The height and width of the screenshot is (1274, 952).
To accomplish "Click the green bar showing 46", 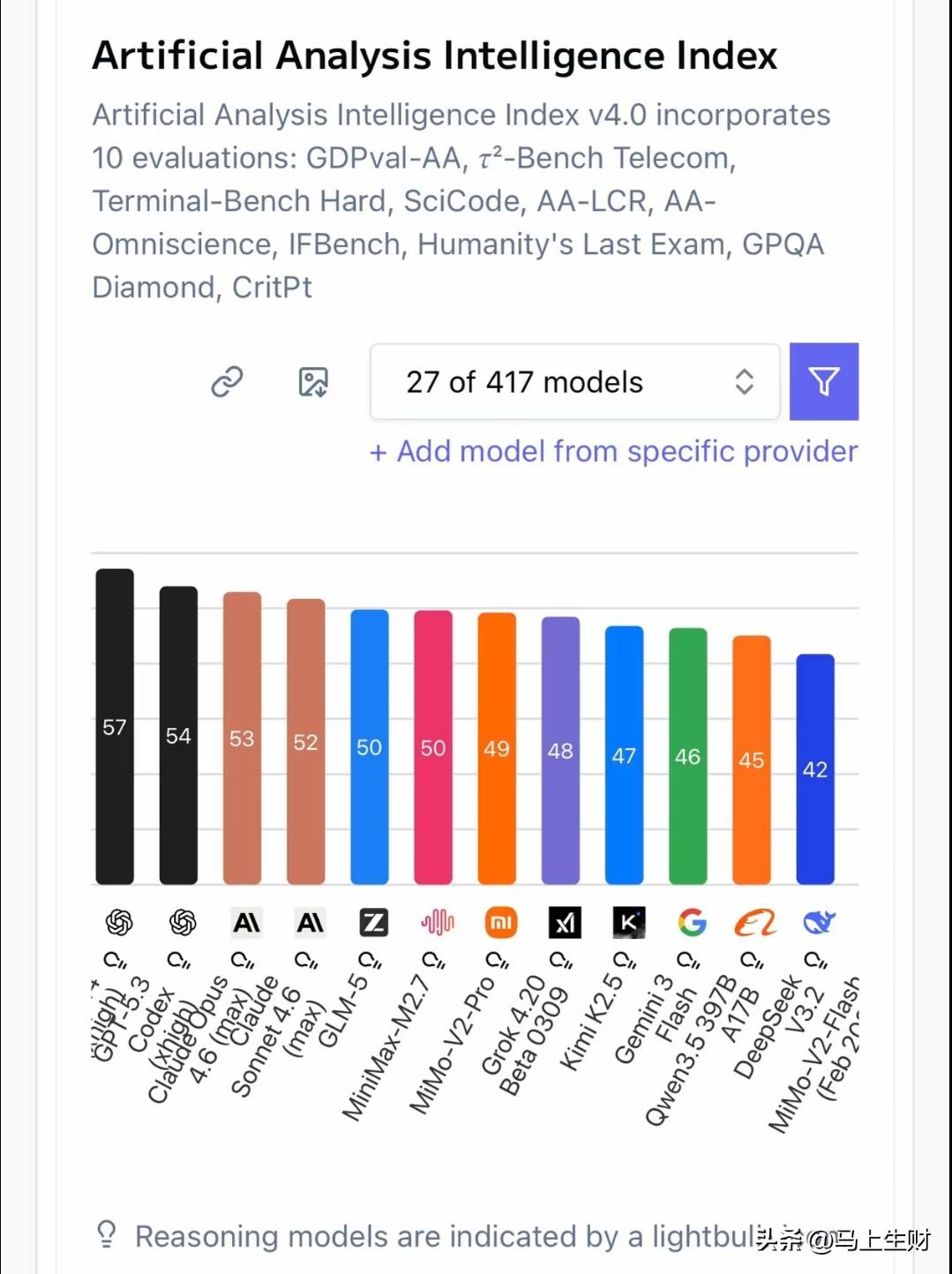I will (x=688, y=756).
